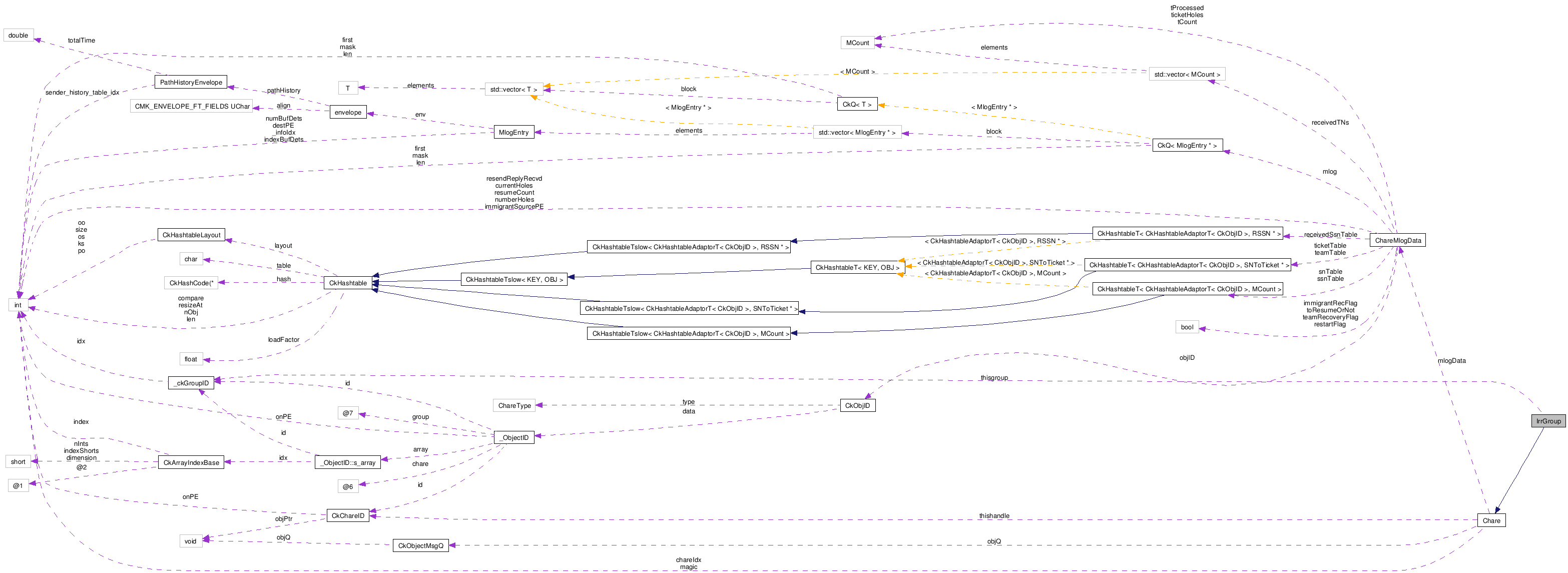Viewport: 1568px width, 573px height.
Task: Select the _ObjectID::s_array node
Action: pos(347,463)
